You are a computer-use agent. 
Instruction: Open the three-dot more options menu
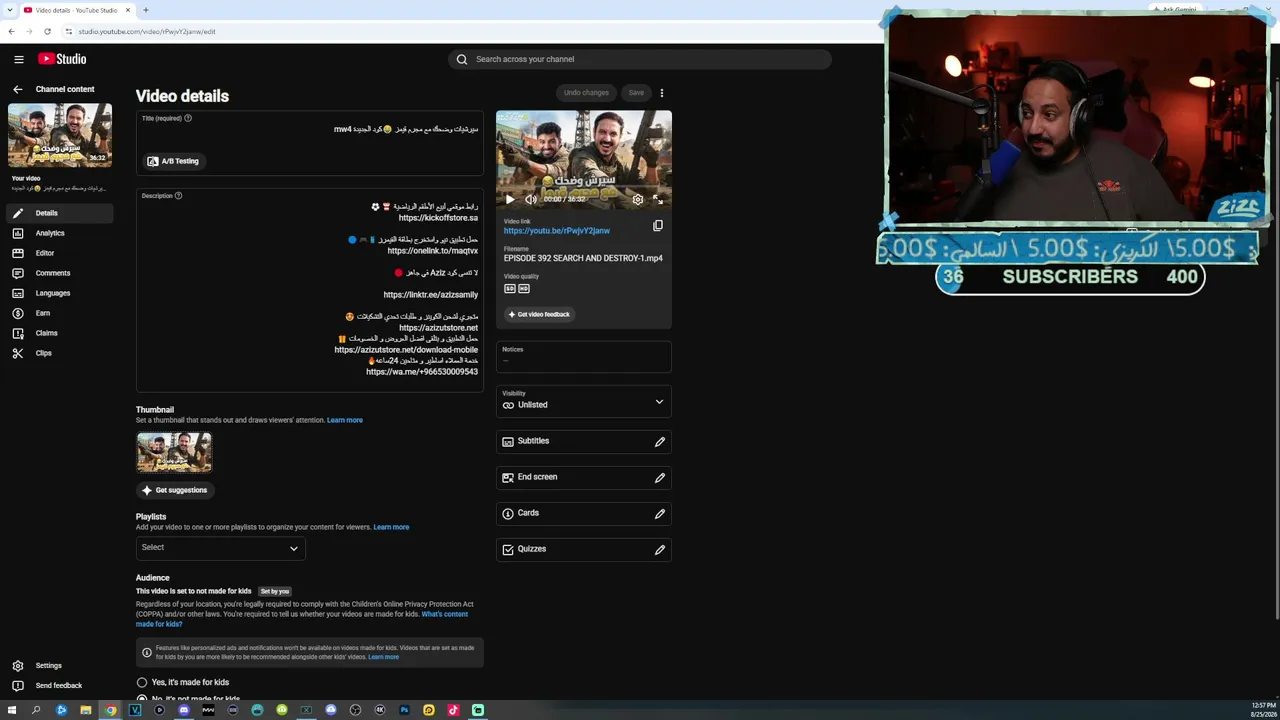662,93
